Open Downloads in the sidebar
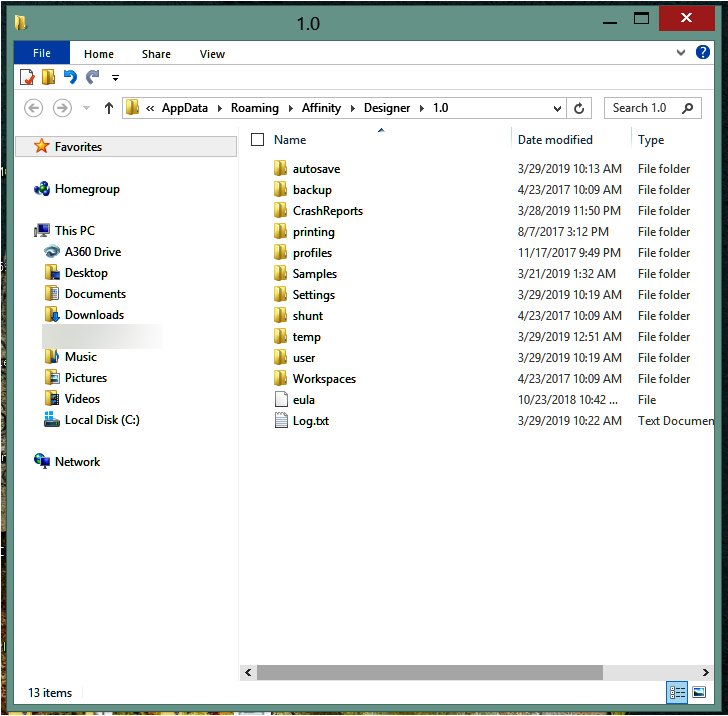The image size is (728, 716). pyautogui.click(x=94, y=315)
